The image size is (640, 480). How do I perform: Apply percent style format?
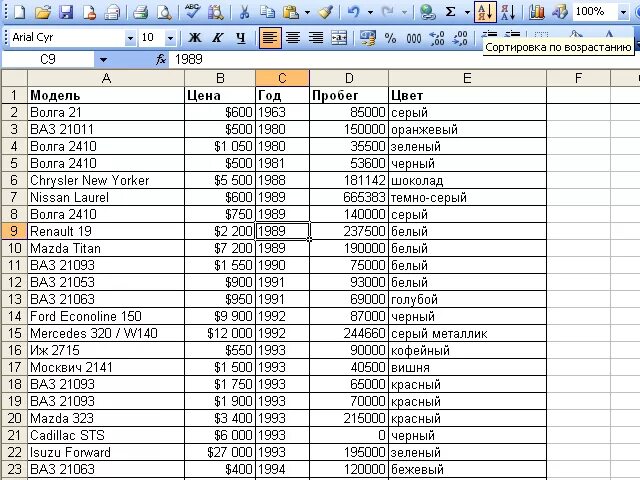tap(390, 38)
